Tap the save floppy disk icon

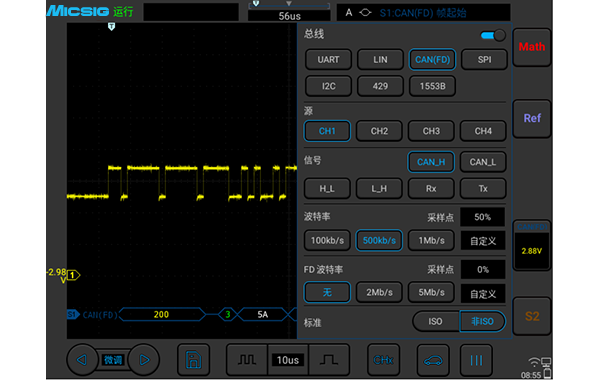click(x=193, y=360)
